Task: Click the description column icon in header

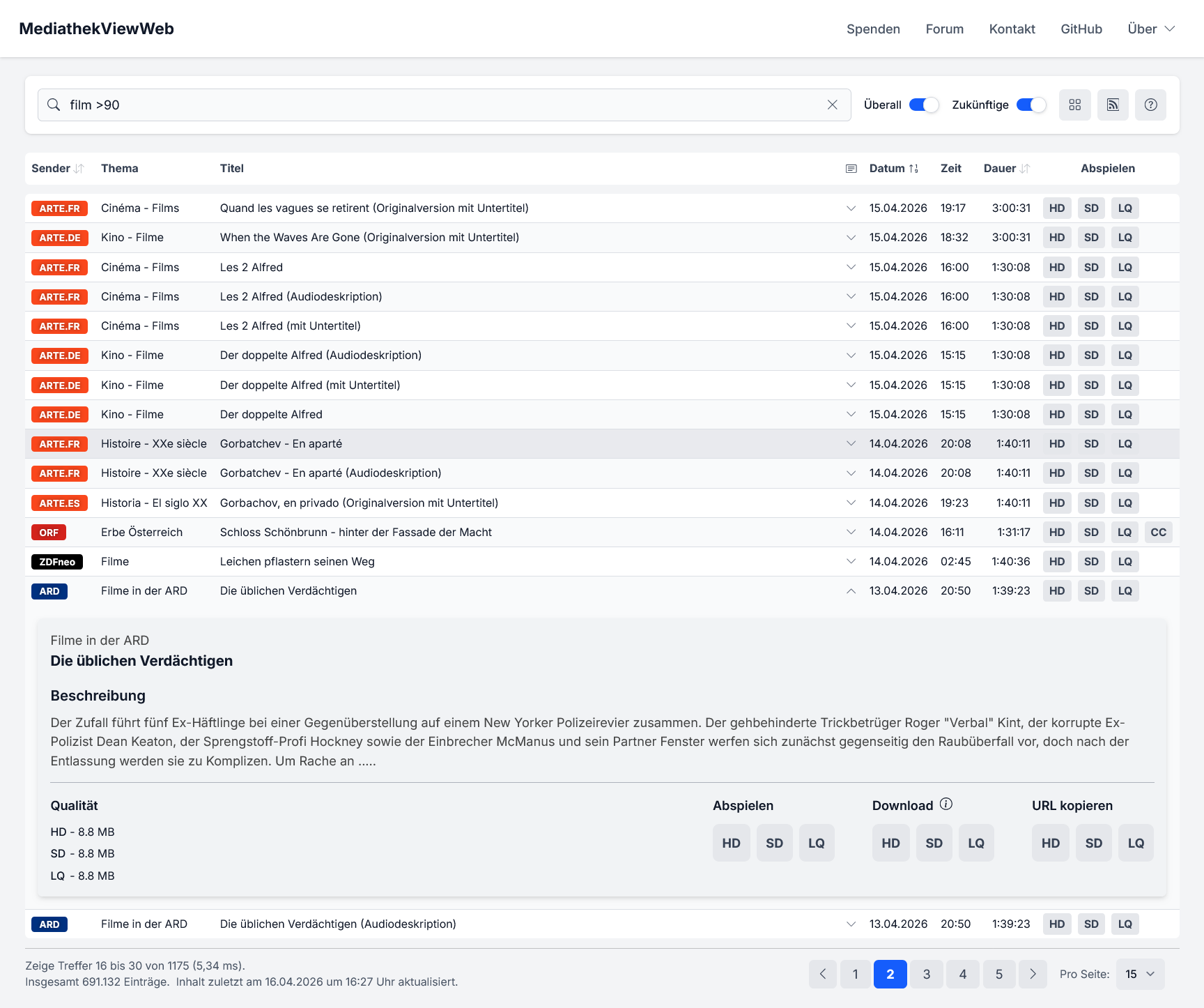Action: click(851, 169)
